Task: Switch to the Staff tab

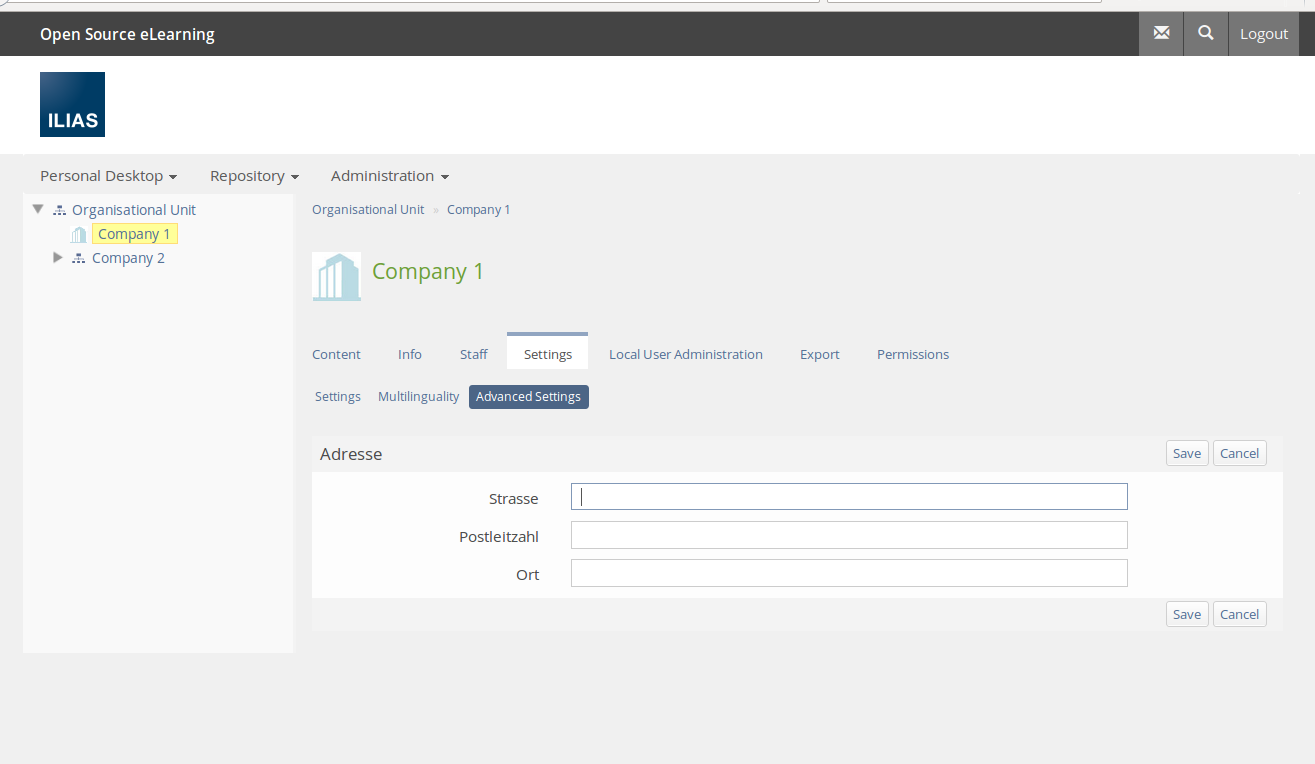Action: click(x=473, y=354)
